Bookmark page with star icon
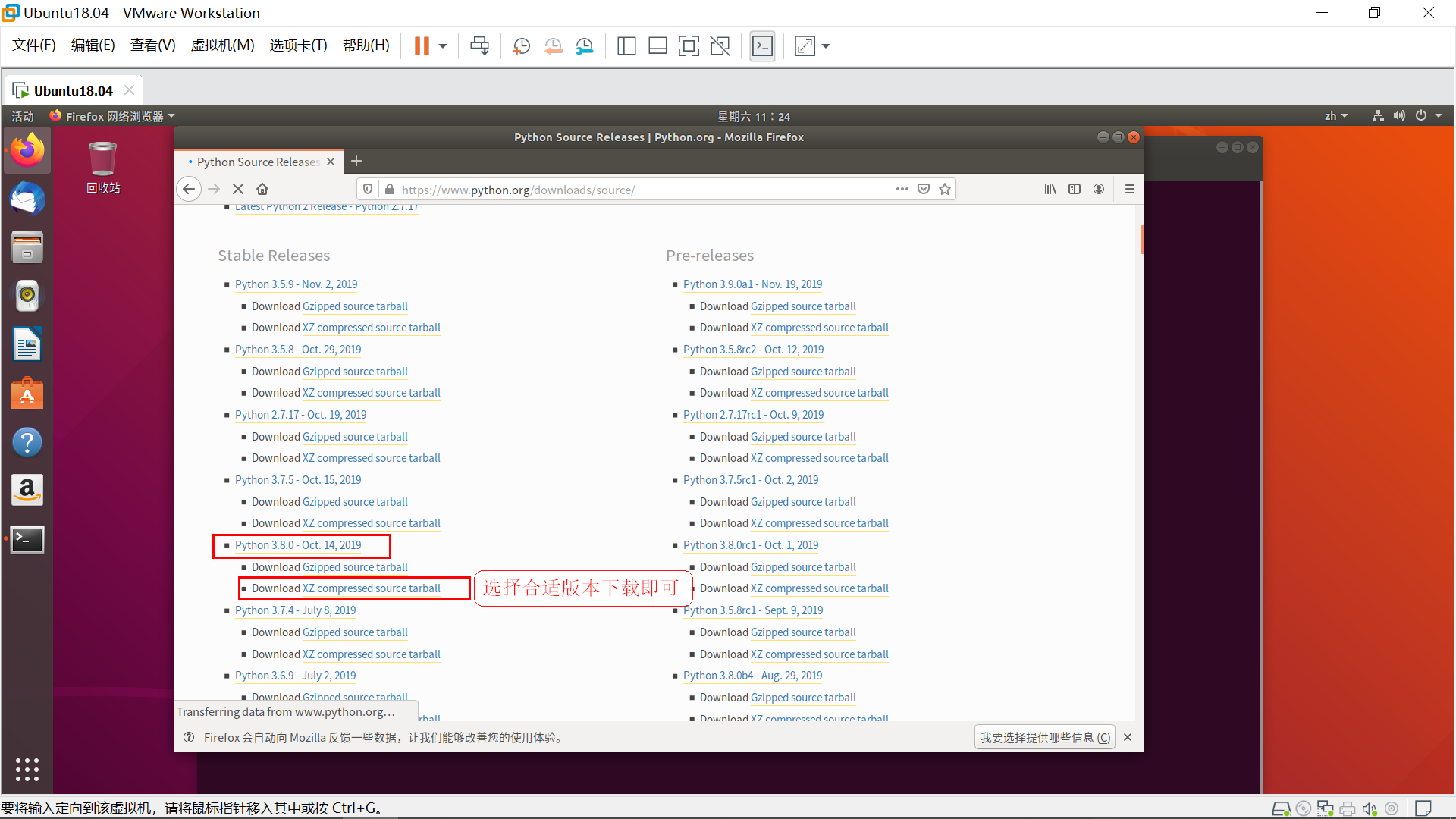The height and width of the screenshot is (819, 1456). pyautogui.click(x=945, y=189)
